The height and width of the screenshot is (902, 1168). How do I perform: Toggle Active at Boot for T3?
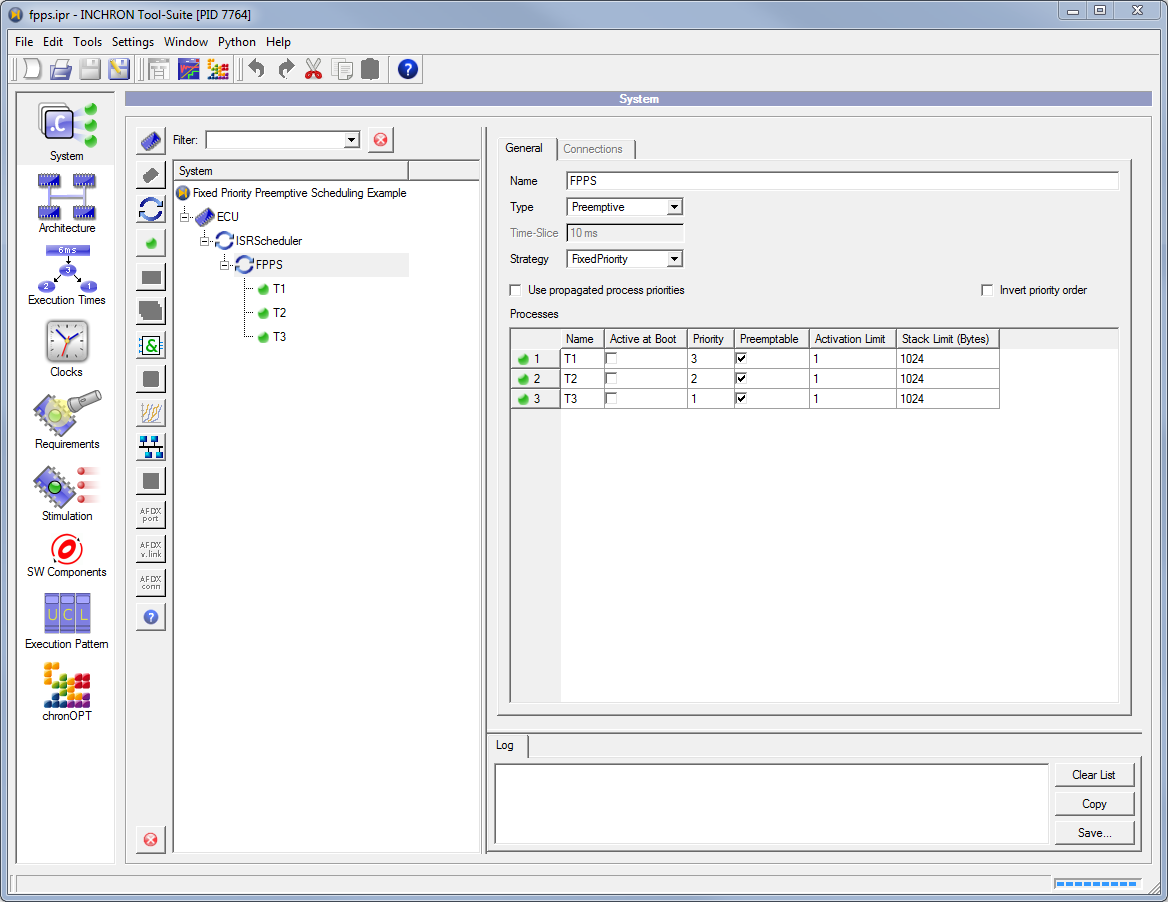point(611,398)
